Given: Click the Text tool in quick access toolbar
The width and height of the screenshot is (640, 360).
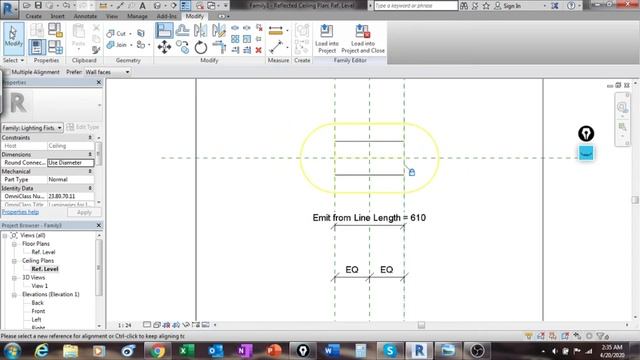Looking at the screenshot, I should (142, 5).
